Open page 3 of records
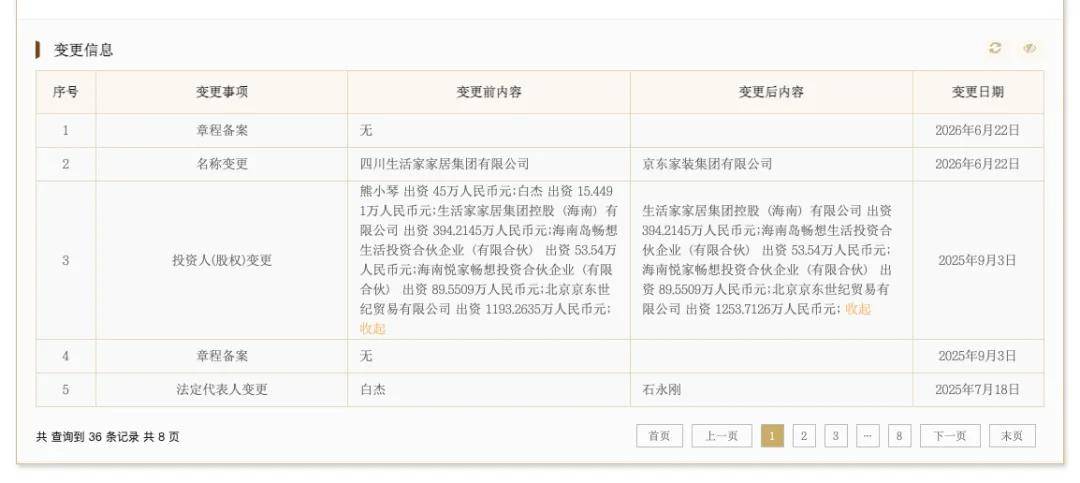Screen dimensions: 1080x483 (x=835, y=436)
